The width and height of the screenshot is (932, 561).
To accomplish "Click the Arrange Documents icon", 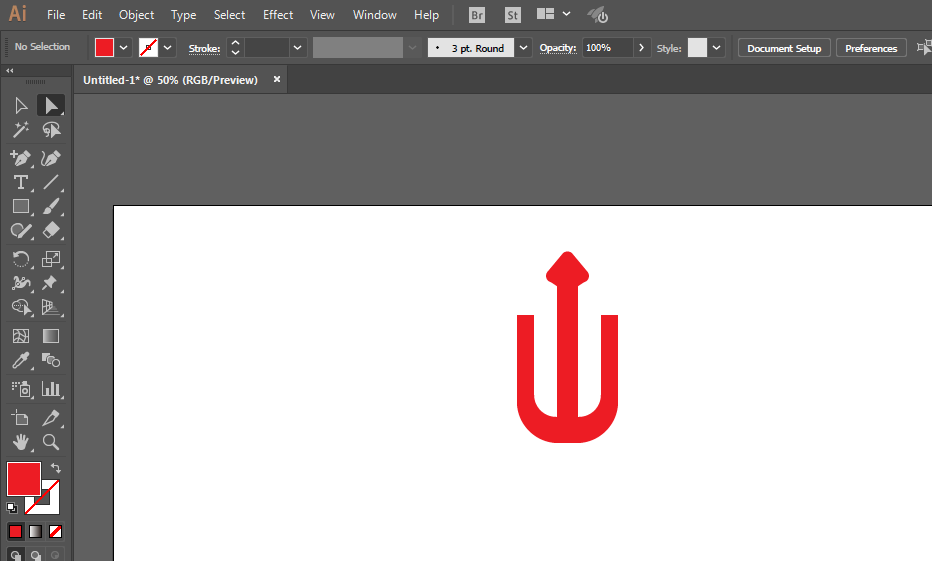I will pyautogui.click(x=545, y=14).
